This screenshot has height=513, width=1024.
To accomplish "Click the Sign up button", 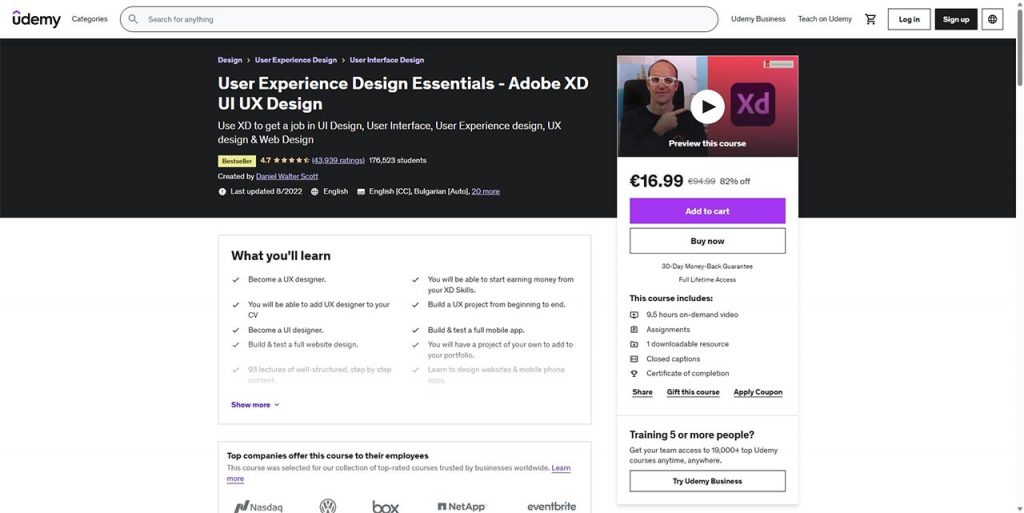I will click(956, 19).
